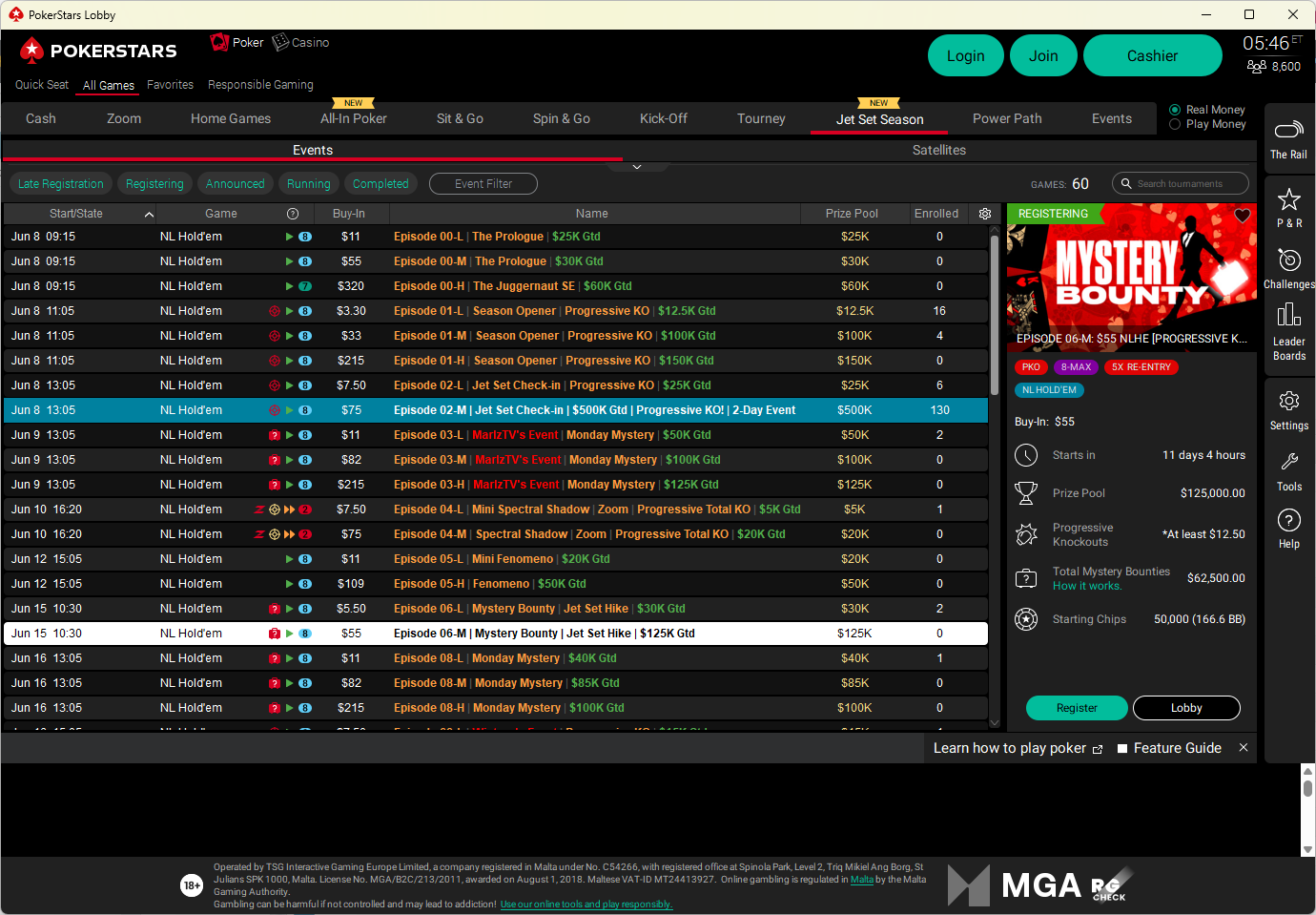Open the Challenges panel
Image resolution: width=1316 pixels, height=915 pixels.
click(x=1289, y=268)
